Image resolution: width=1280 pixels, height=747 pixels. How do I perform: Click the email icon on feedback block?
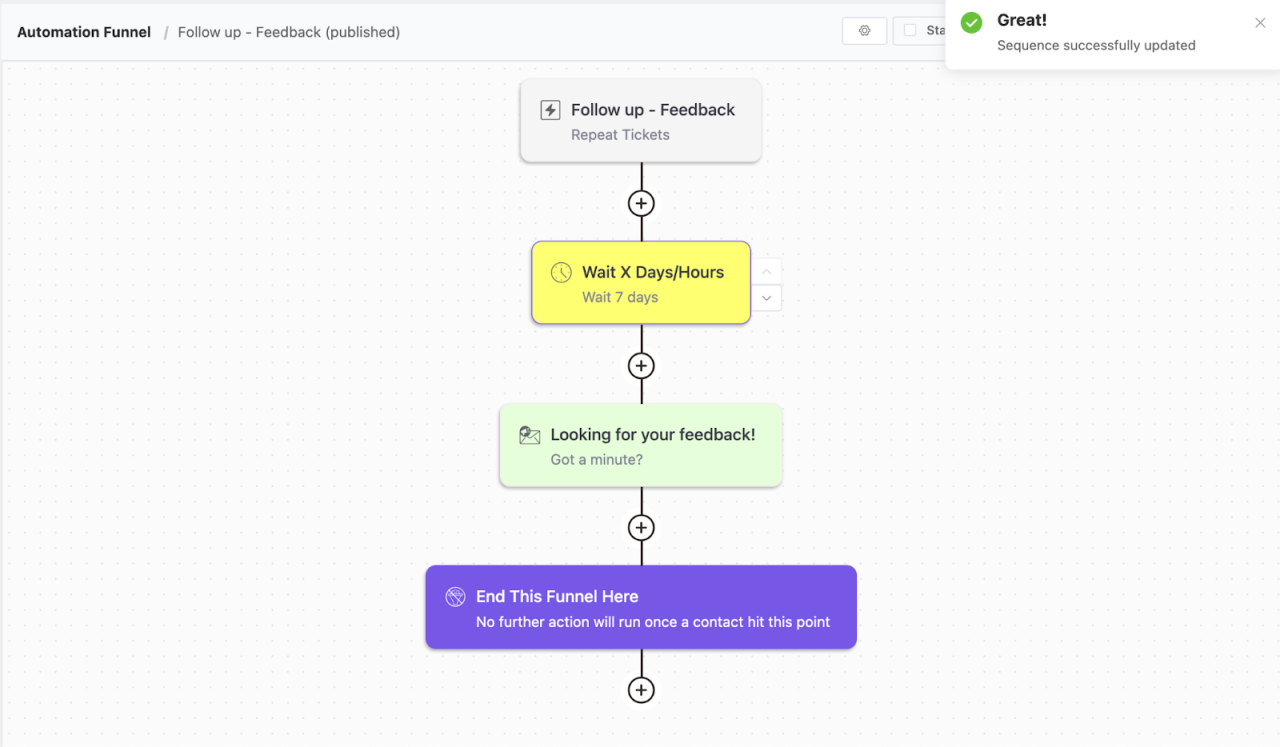click(x=530, y=435)
